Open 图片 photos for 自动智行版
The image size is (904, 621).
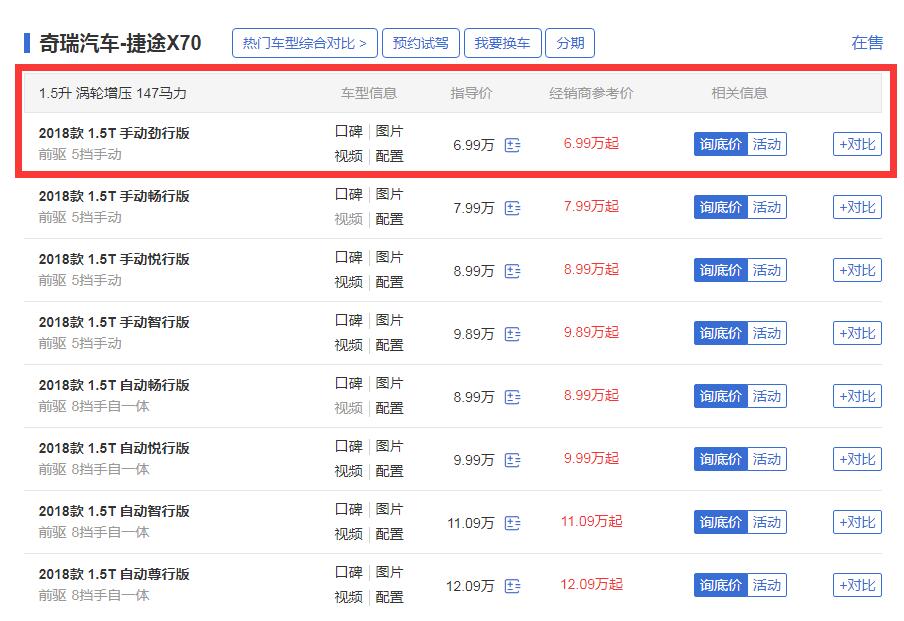coord(389,509)
